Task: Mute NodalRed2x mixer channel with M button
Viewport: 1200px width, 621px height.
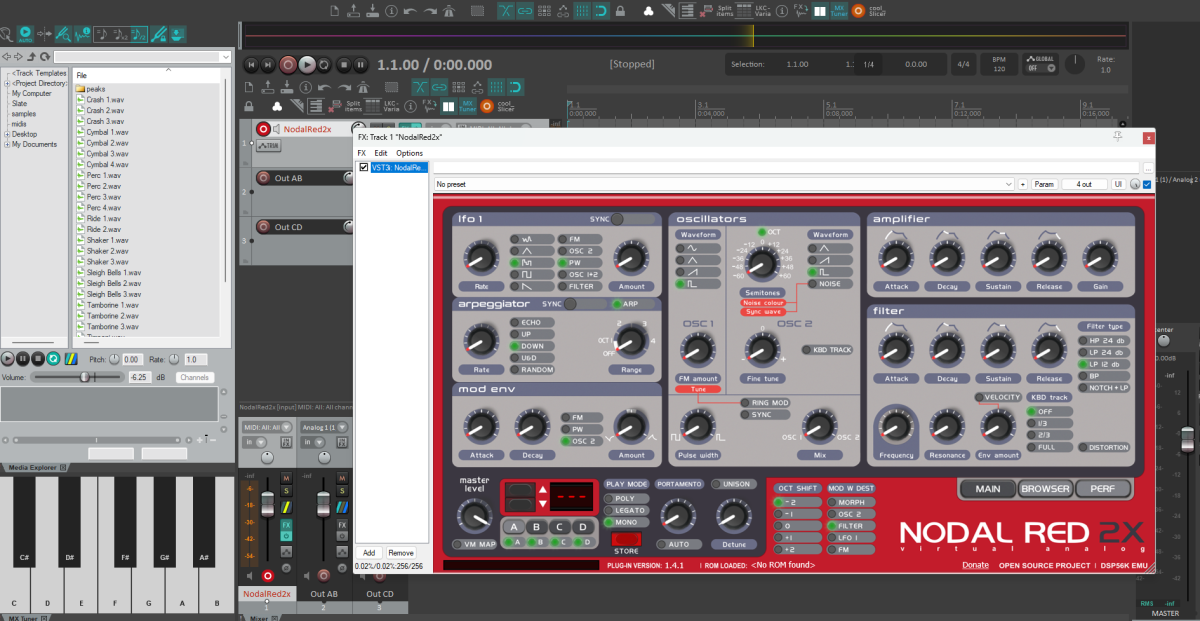Action: tap(286, 478)
